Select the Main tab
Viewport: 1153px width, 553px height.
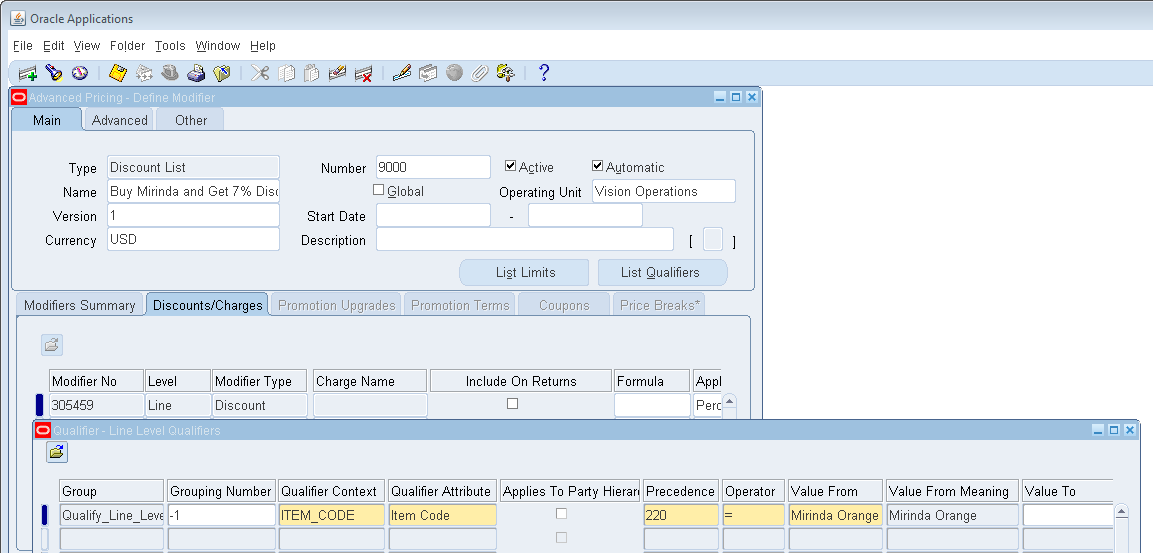(x=46, y=120)
